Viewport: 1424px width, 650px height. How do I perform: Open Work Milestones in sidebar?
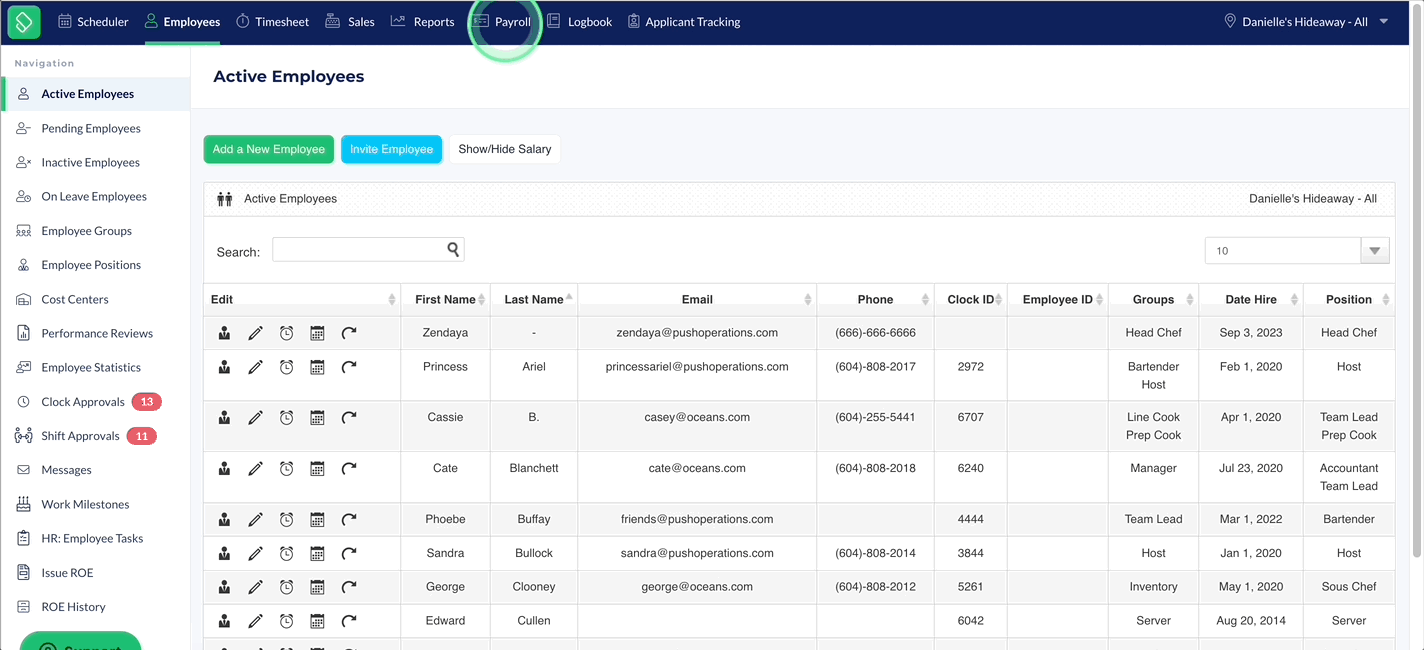coord(85,504)
